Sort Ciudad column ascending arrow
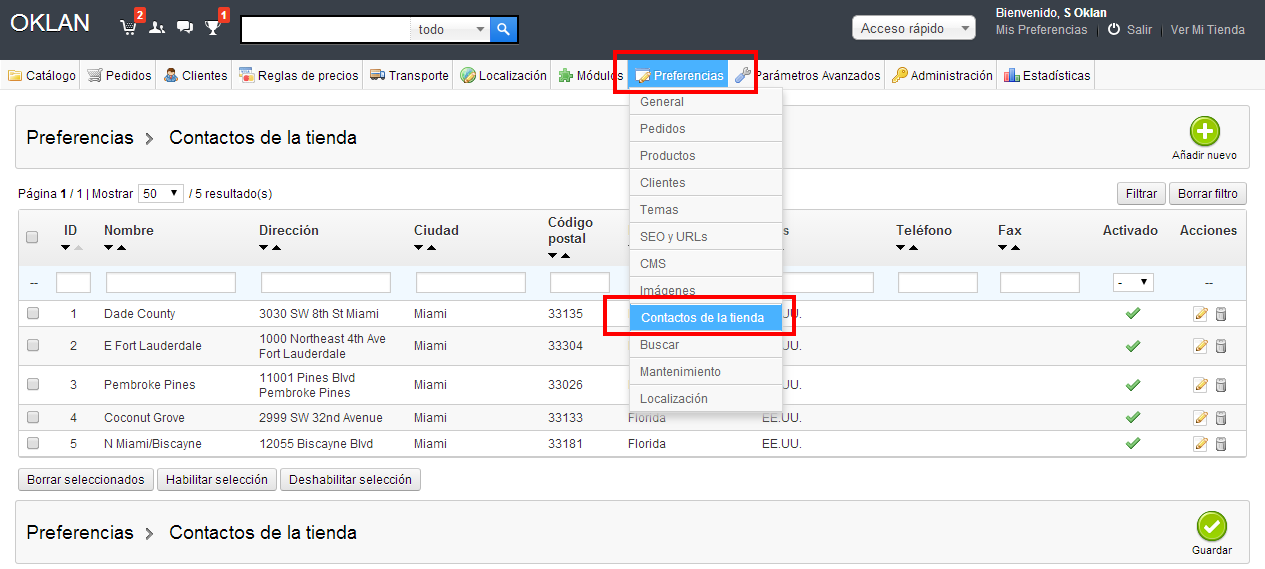Screen dimensions: 1265x569 pos(431,248)
